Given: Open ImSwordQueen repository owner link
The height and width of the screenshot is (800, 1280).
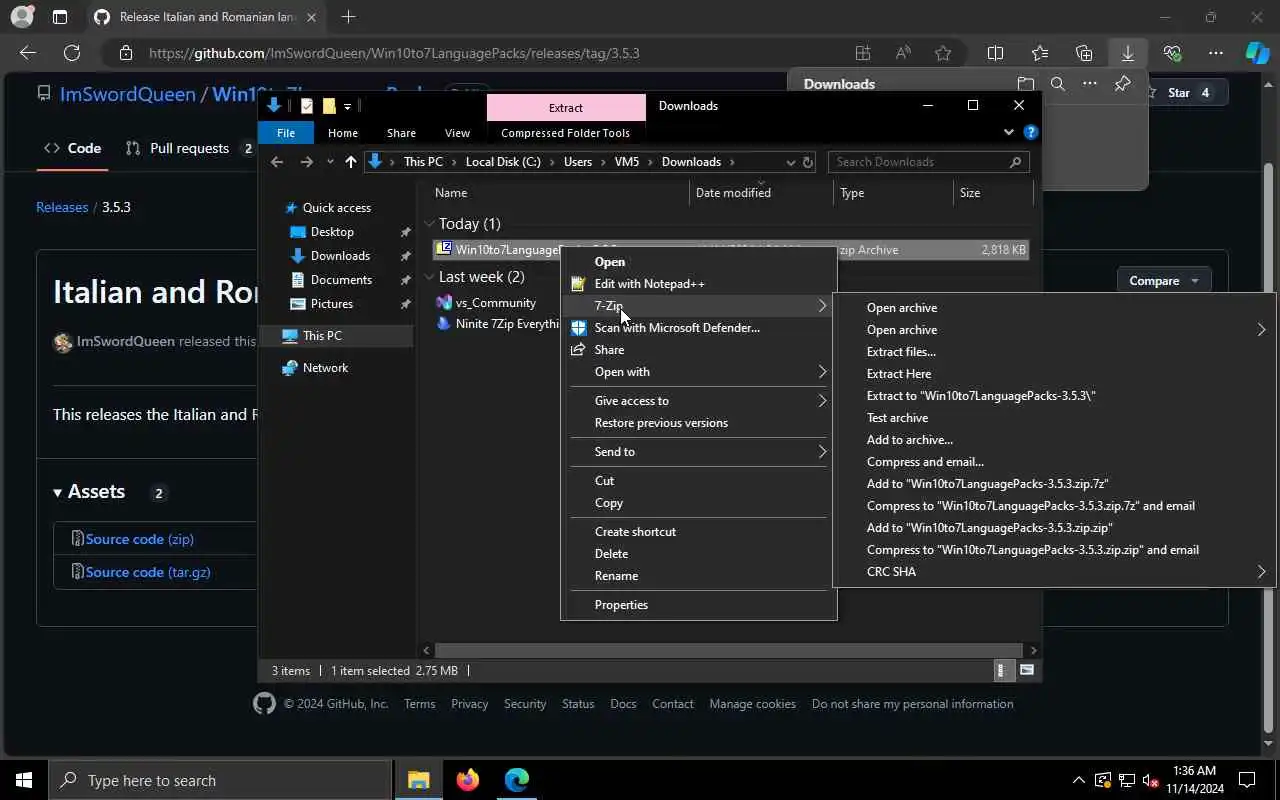Looking at the screenshot, I should click(127, 94).
